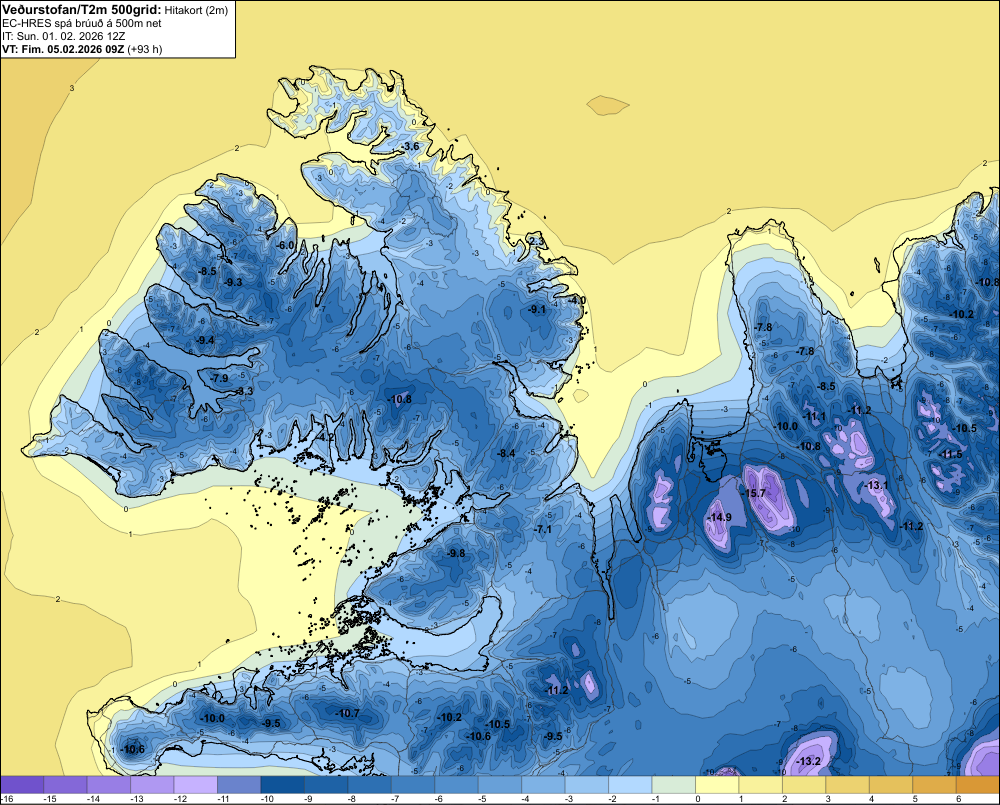Screen dimensions: 1000x805
Task: Click the legend swatch between -6 and -5
Action: click(x=457, y=785)
